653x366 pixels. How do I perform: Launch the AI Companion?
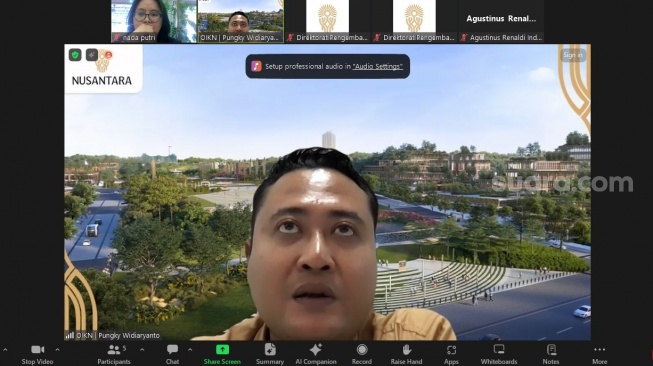(x=316, y=354)
